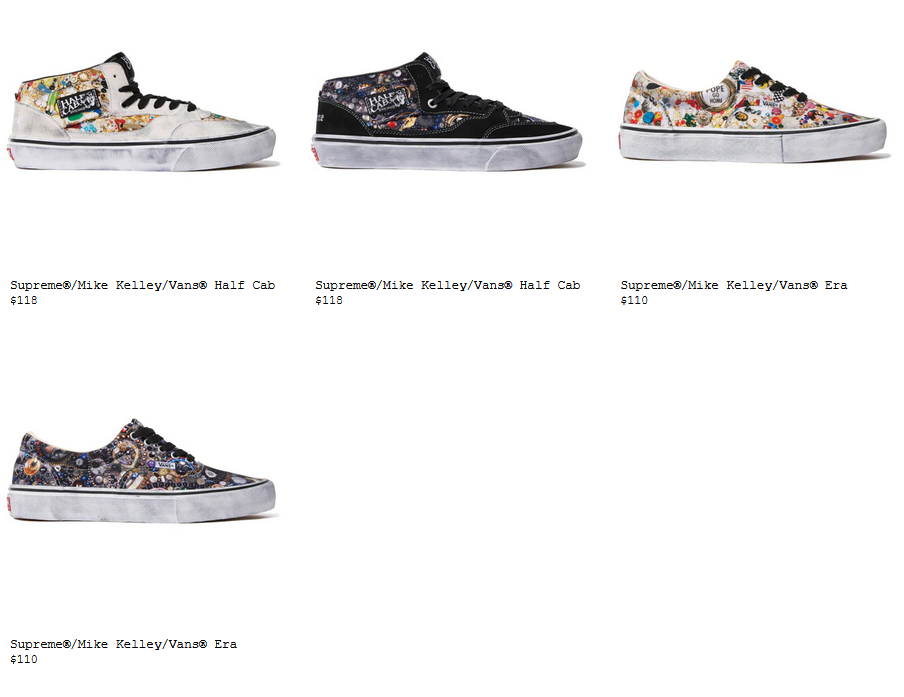Select the $118 price under black Half Cab
Screen dimensions: 904x697
(x=329, y=300)
